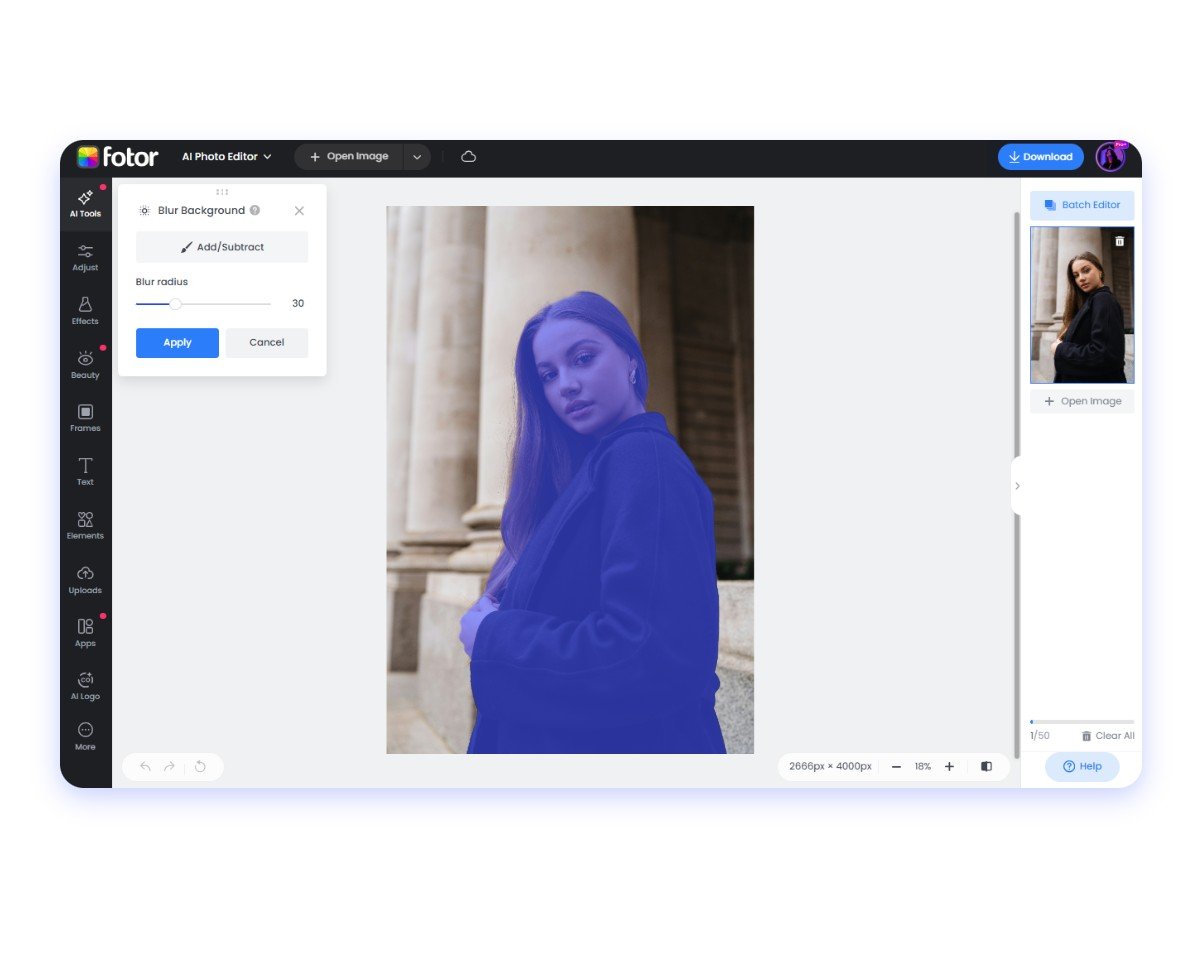Expand the AI Photo Editor dropdown

(227, 157)
